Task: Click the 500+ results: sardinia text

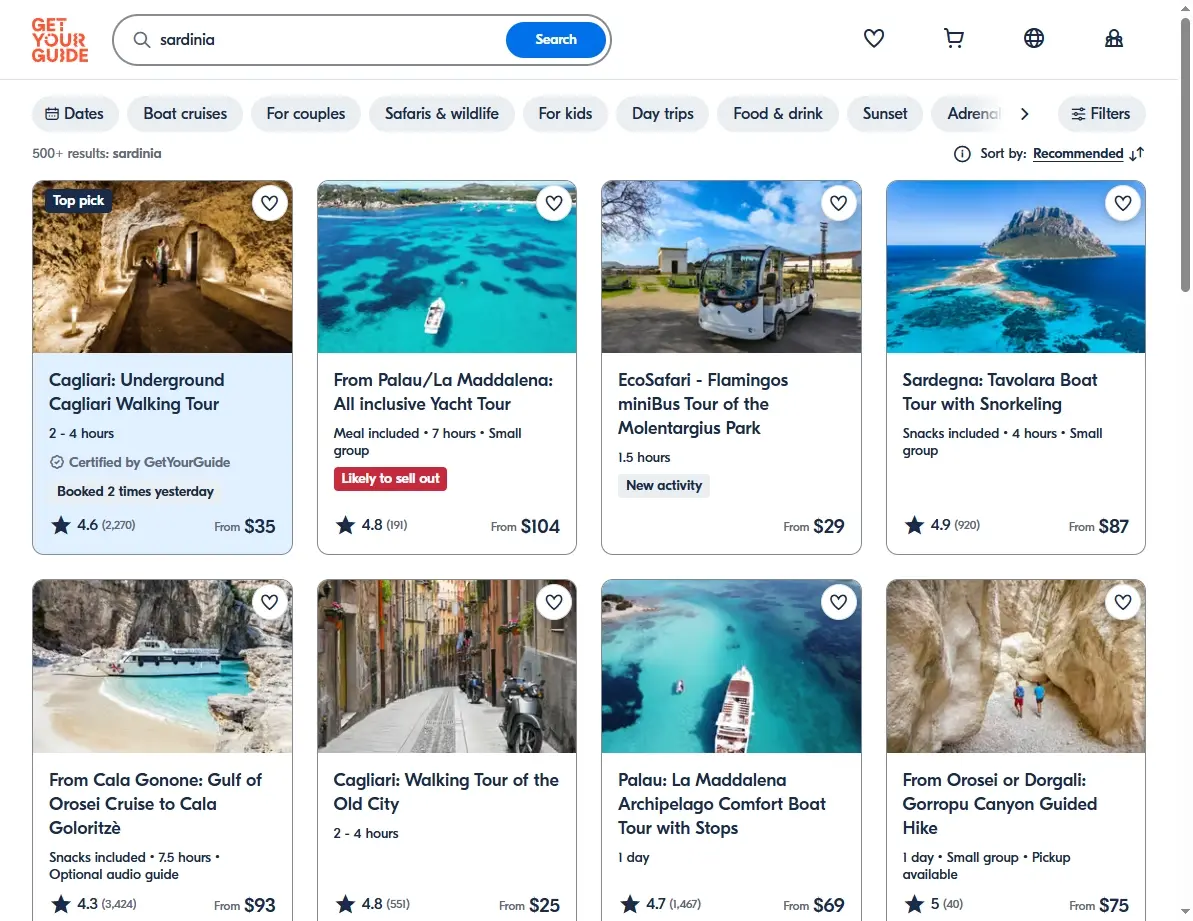Action: click(97, 154)
